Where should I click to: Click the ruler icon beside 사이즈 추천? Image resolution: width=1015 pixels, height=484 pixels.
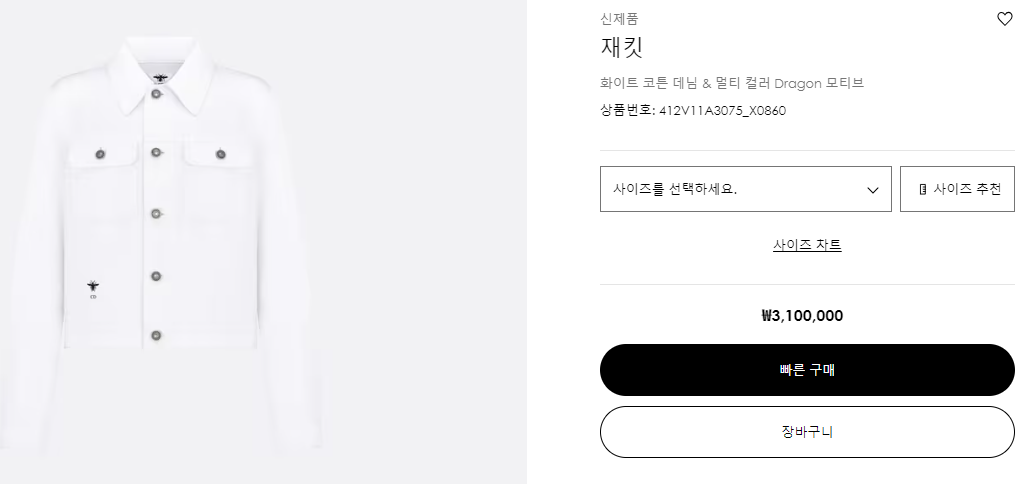click(x=922, y=189)
